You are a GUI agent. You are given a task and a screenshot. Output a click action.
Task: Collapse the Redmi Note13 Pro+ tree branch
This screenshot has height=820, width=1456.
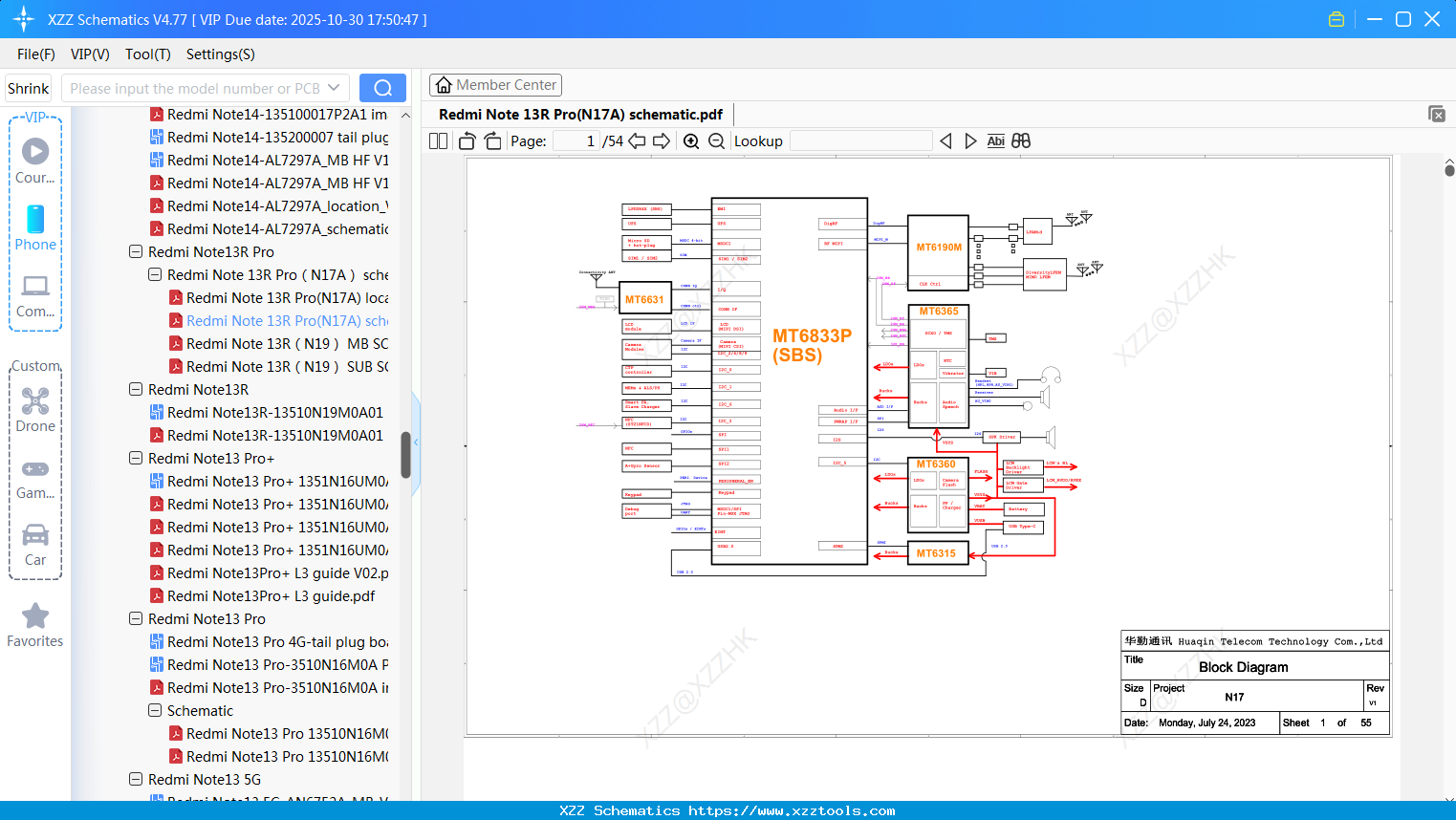135,458
